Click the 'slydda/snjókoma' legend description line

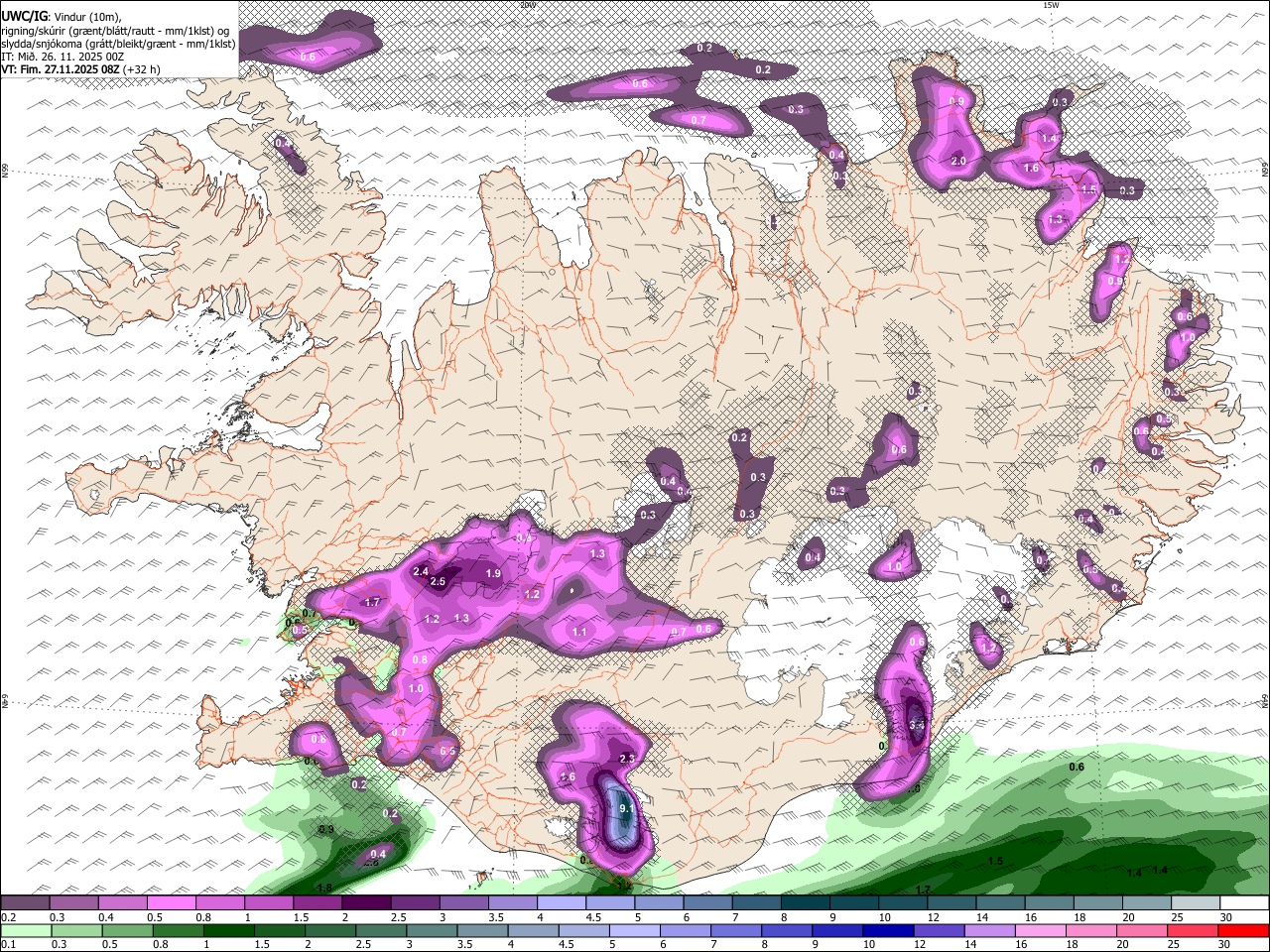tap(118, 44)
